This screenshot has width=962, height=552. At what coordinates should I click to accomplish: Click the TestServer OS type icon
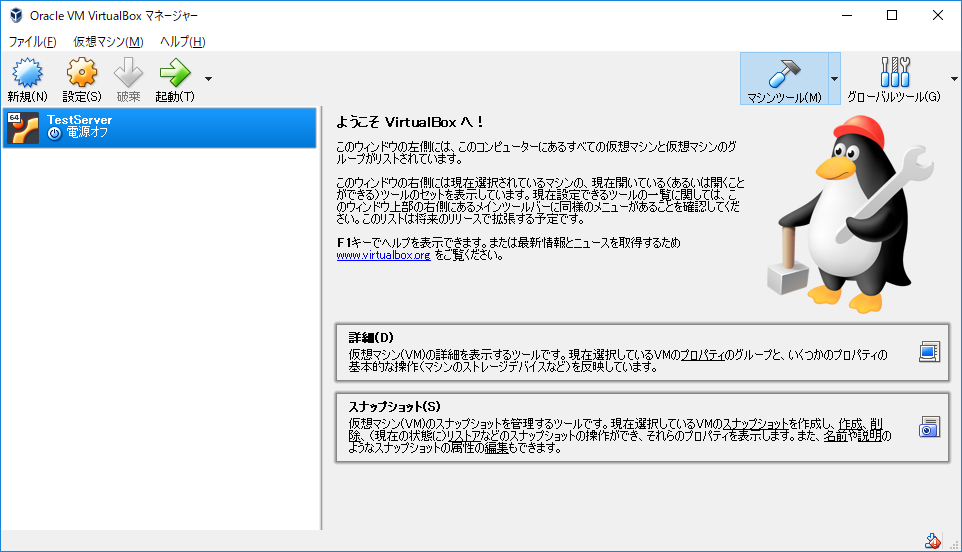click(23, 128)
